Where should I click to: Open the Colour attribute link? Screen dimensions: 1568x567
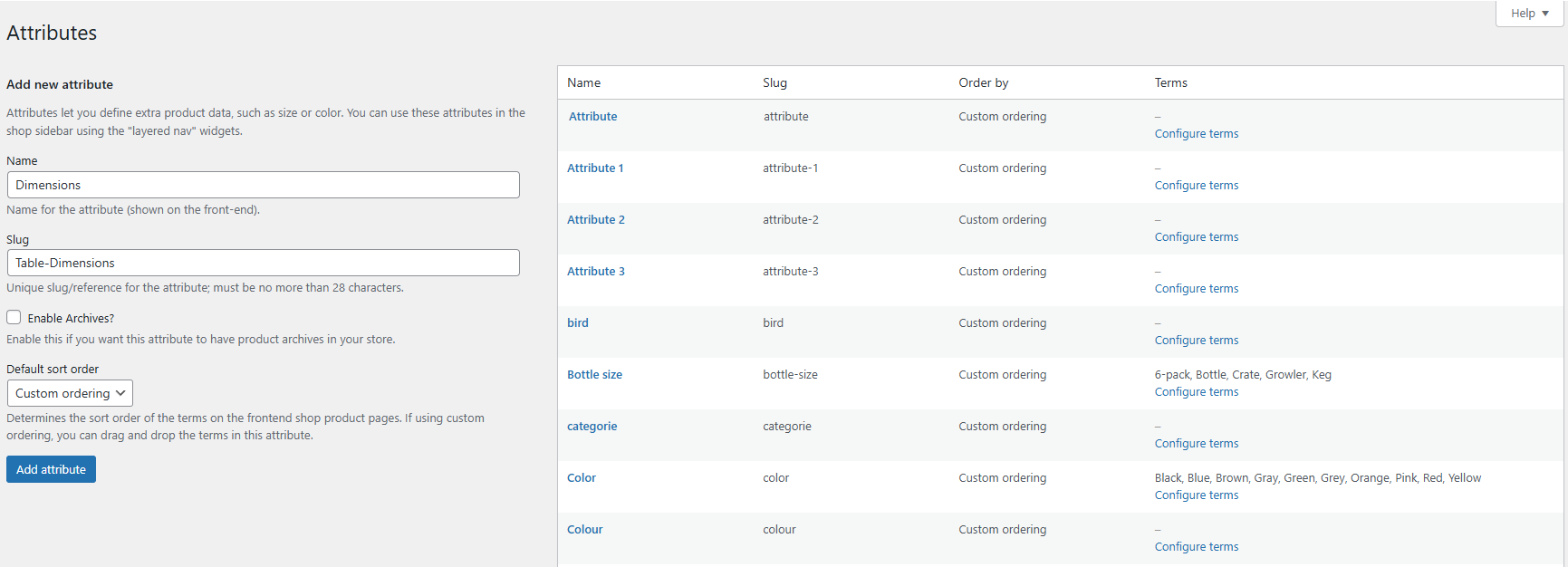584,530
